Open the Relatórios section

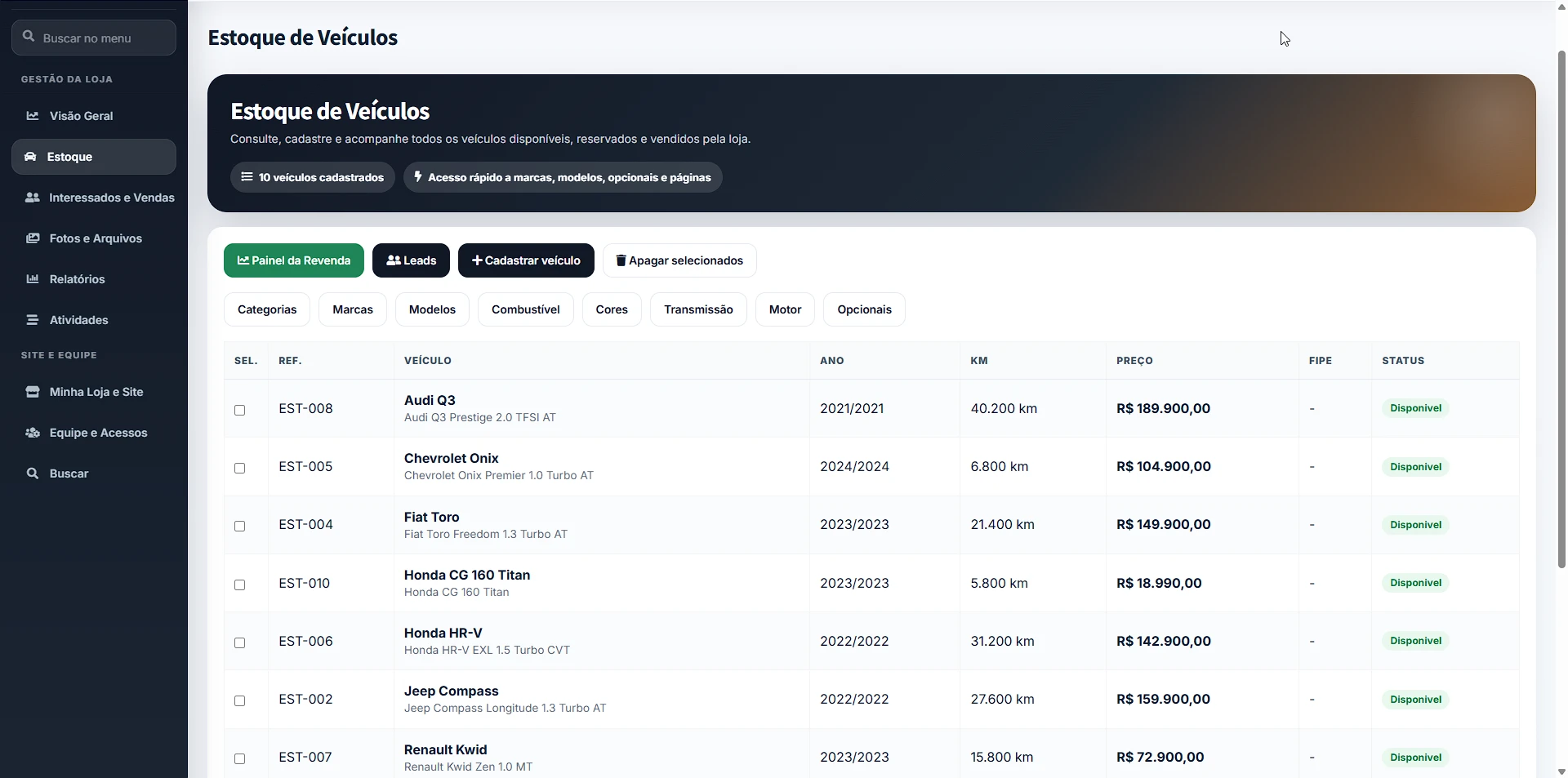point(94,279)
